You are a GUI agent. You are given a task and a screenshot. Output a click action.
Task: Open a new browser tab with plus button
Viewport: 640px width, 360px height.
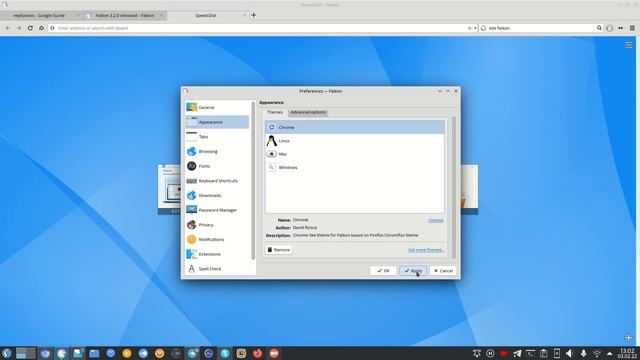point(253,15)
